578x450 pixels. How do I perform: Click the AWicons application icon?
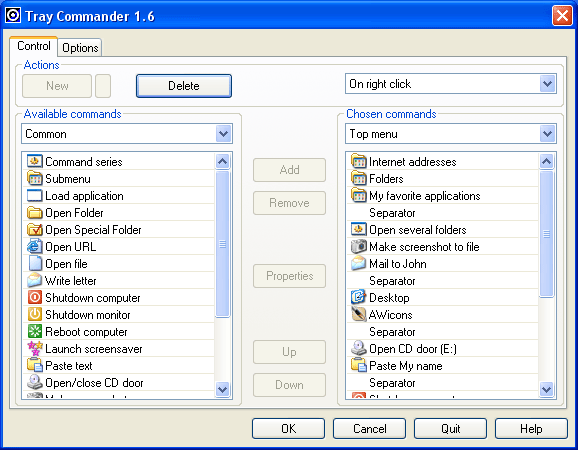[359, 314]
